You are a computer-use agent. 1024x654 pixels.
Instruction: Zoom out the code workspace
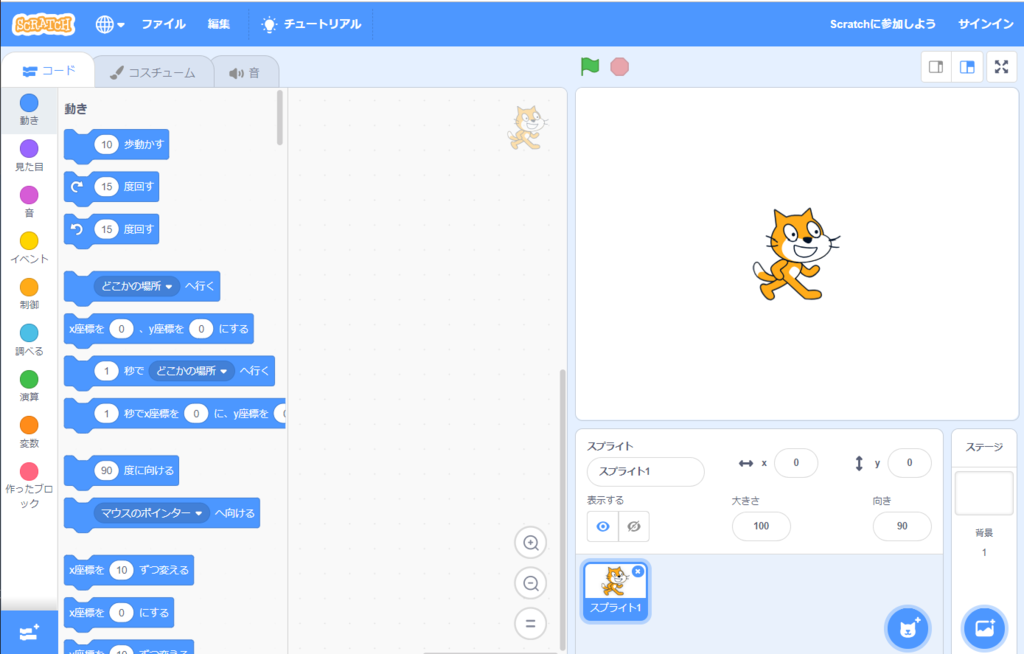[531, 583]
